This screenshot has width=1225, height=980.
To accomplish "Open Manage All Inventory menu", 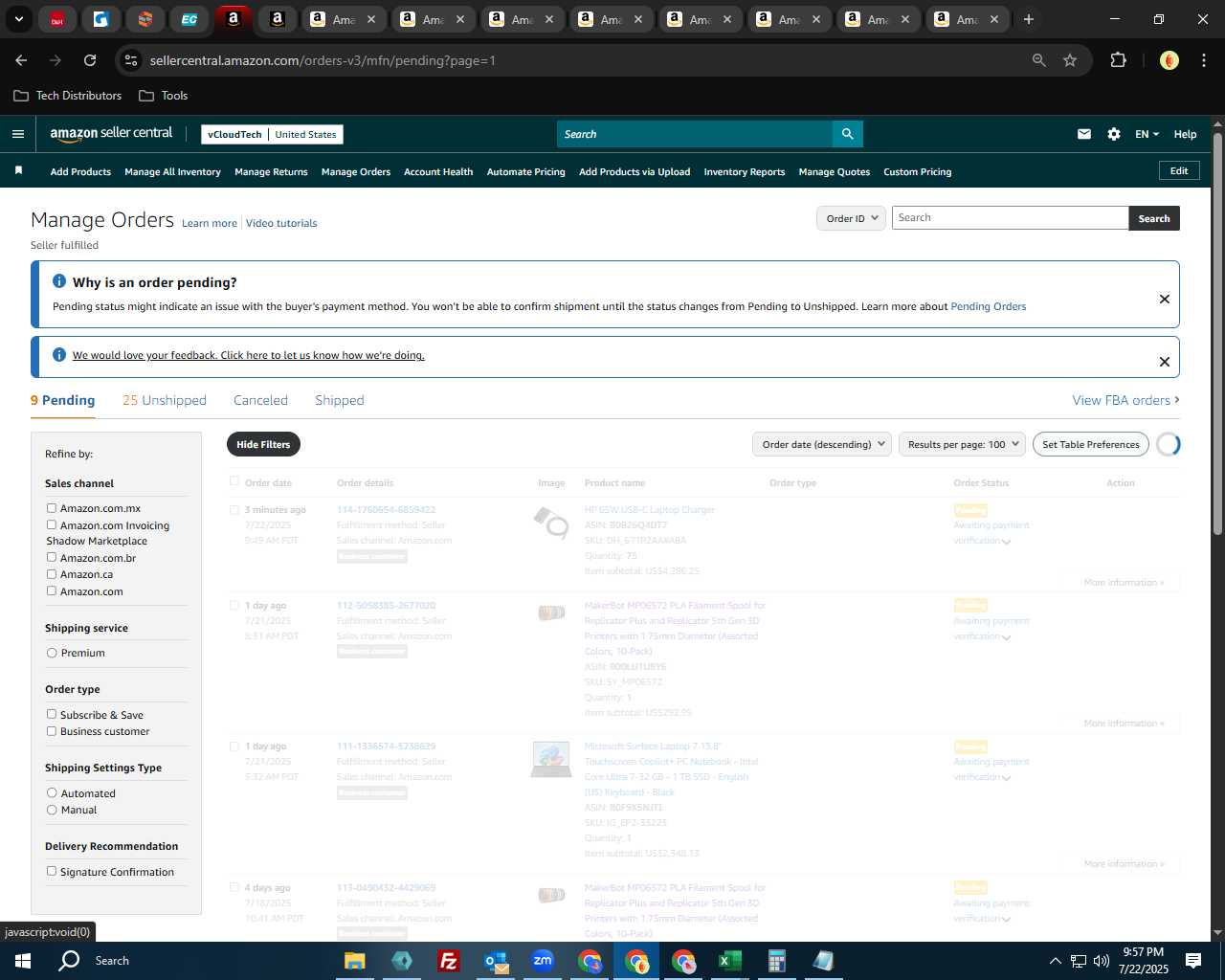I will (x=172, y=172).
